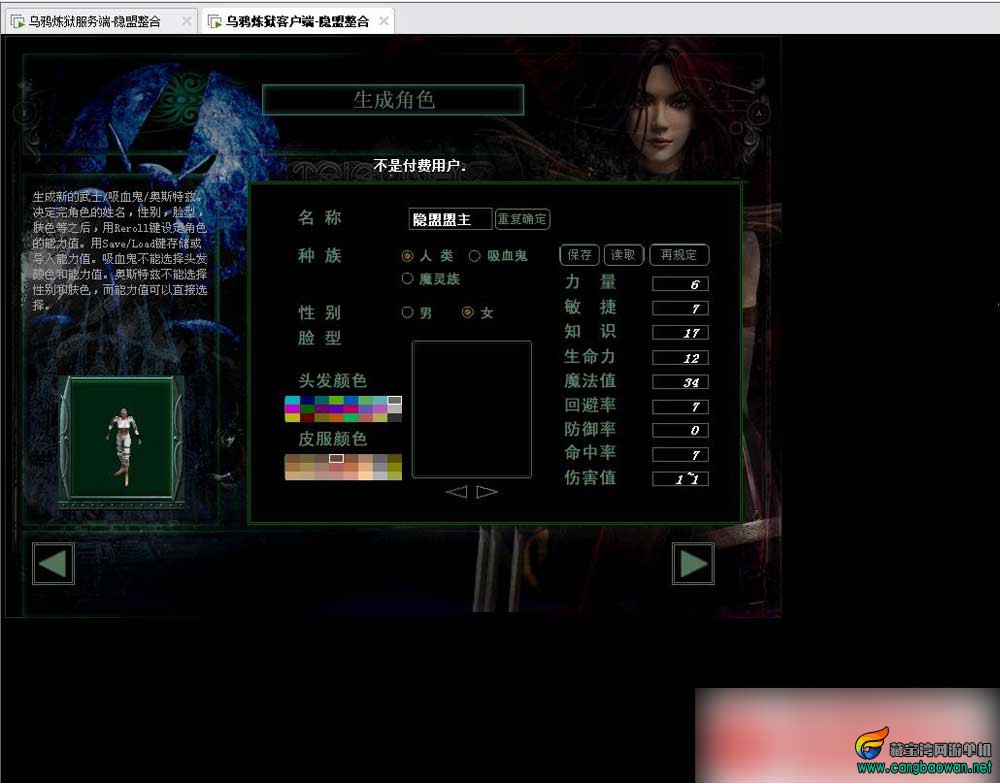Click the 生成角色 title banner
The height and width of the screenshot is (783, 1000).
point(393,100)
